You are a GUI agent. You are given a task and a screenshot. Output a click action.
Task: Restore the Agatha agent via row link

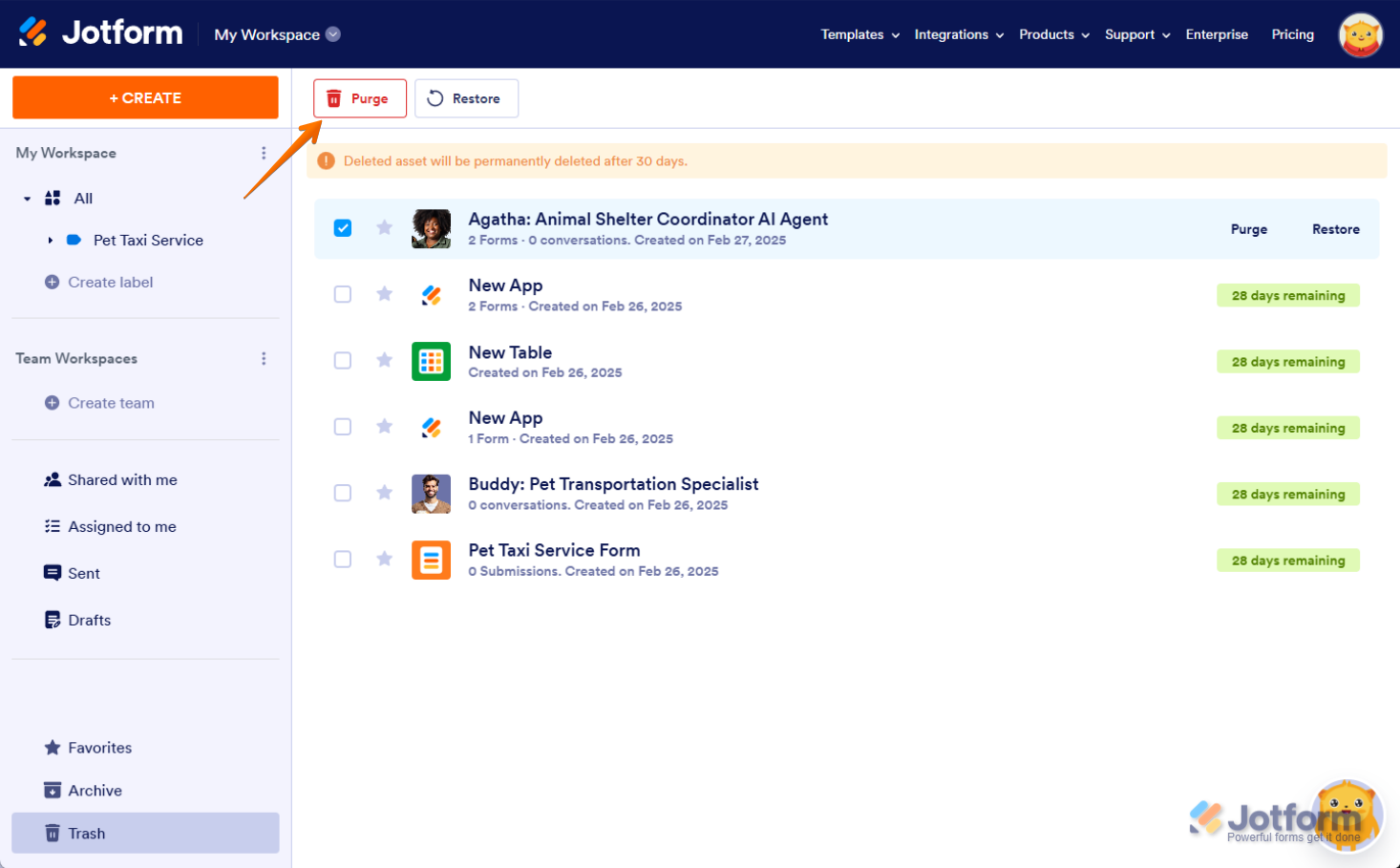[1335, 229]
